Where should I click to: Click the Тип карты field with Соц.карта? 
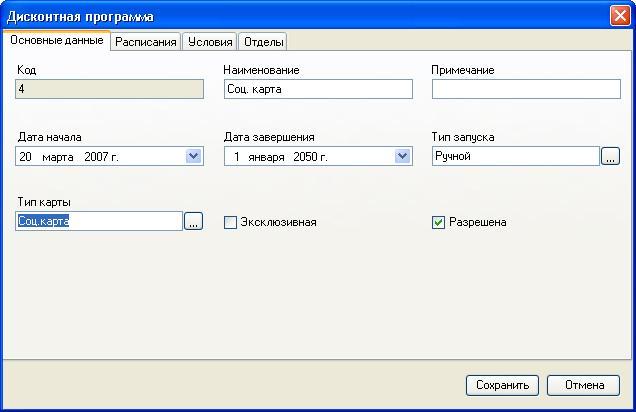99,222
